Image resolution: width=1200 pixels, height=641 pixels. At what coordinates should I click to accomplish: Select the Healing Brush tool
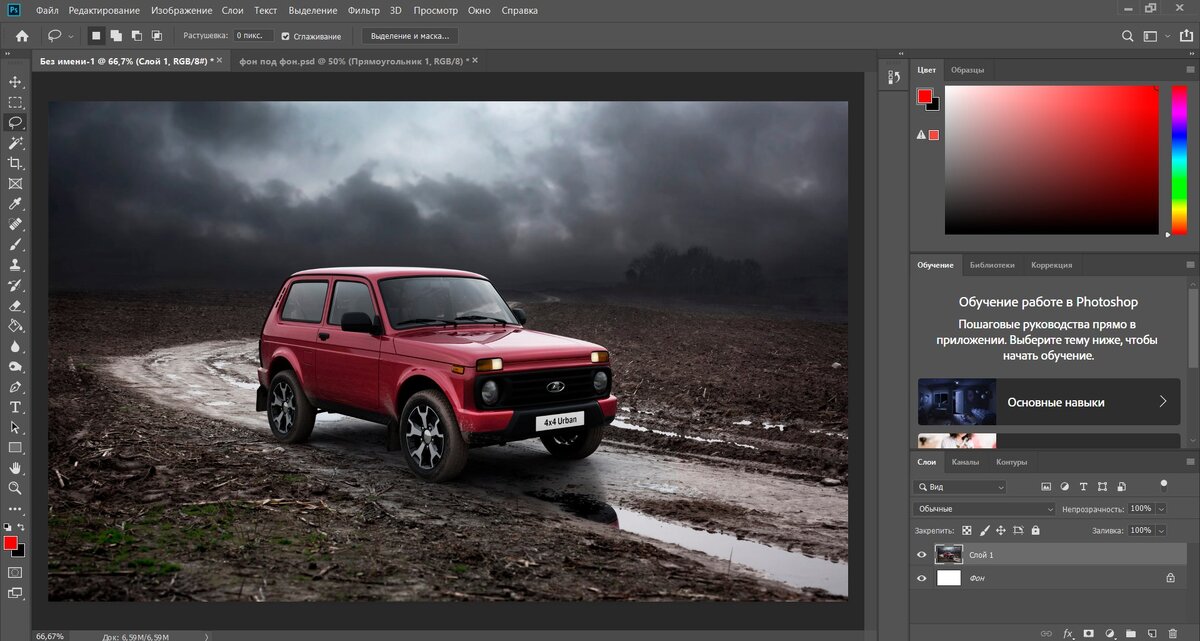(15, 224)
